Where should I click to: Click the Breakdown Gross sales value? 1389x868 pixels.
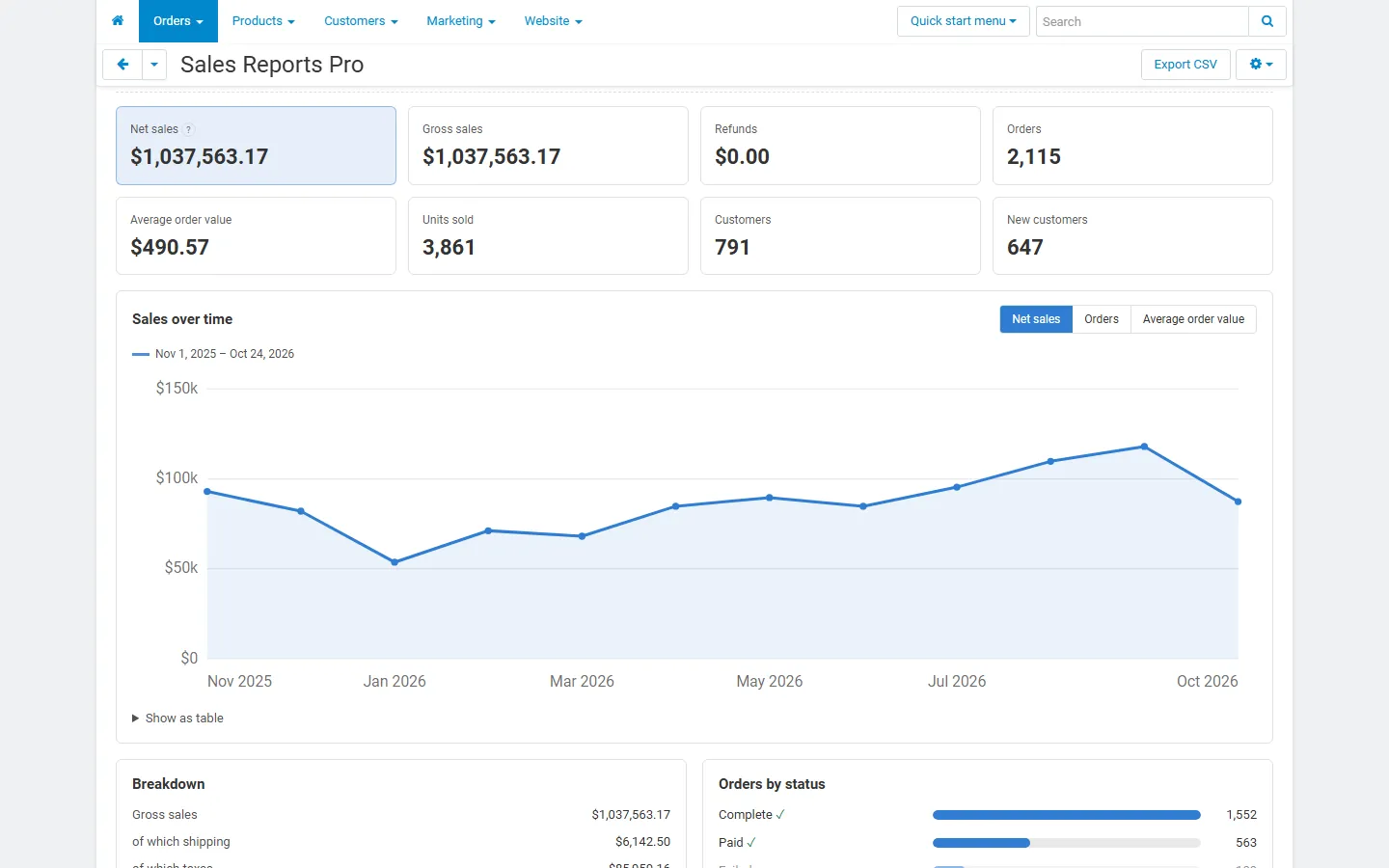[631, 815]
